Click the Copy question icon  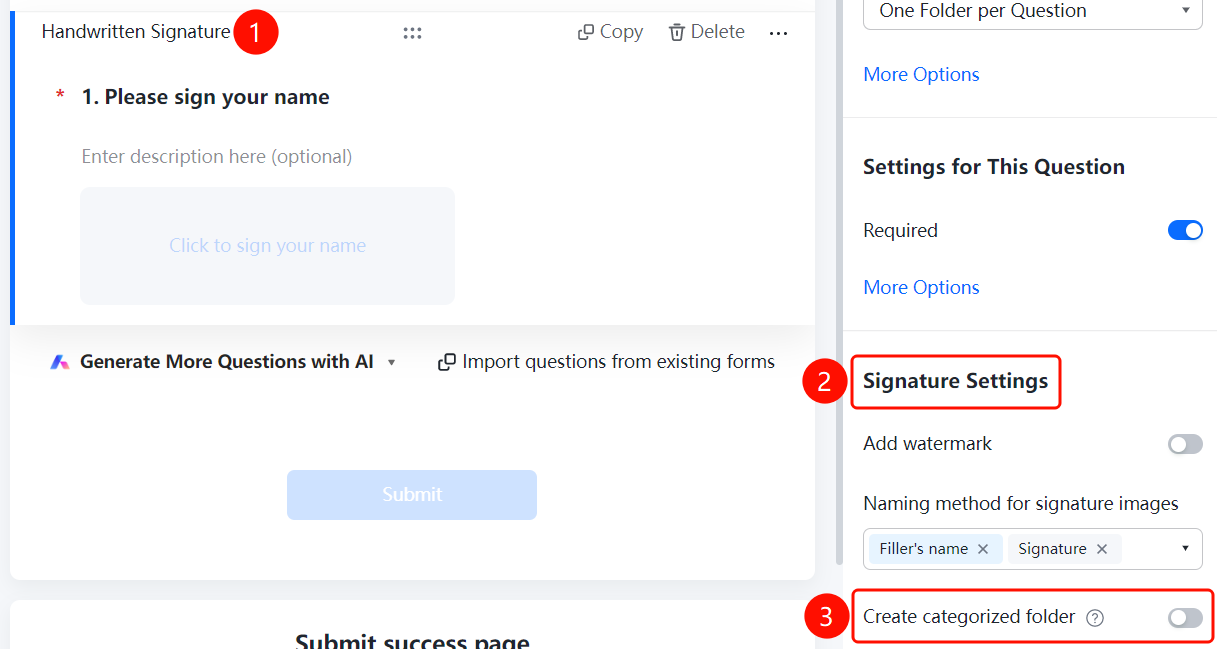[x=586, y=33]
